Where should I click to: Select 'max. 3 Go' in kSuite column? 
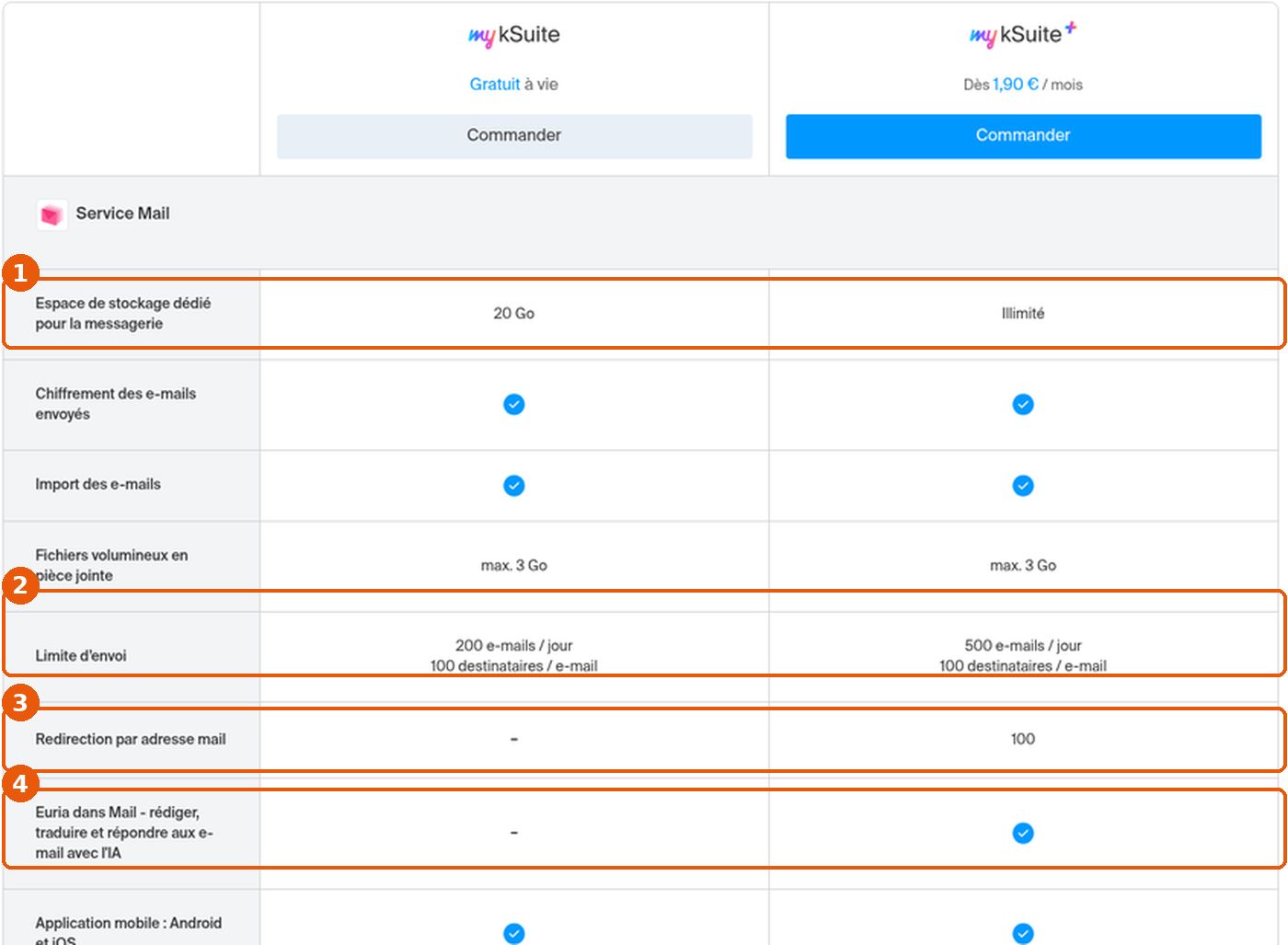pos(514,566)
